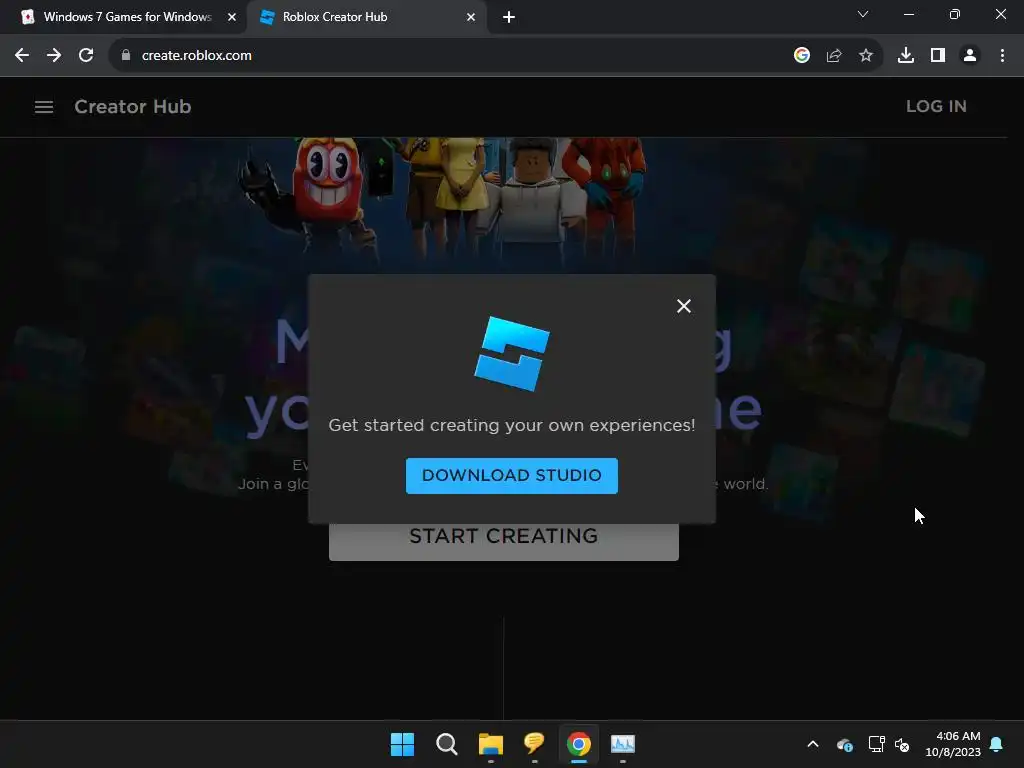The height and width of the screenshot is (768, 1024).
Task: Open Windows taskbar search
Action: pyautogui.click(x=447, y=744)
